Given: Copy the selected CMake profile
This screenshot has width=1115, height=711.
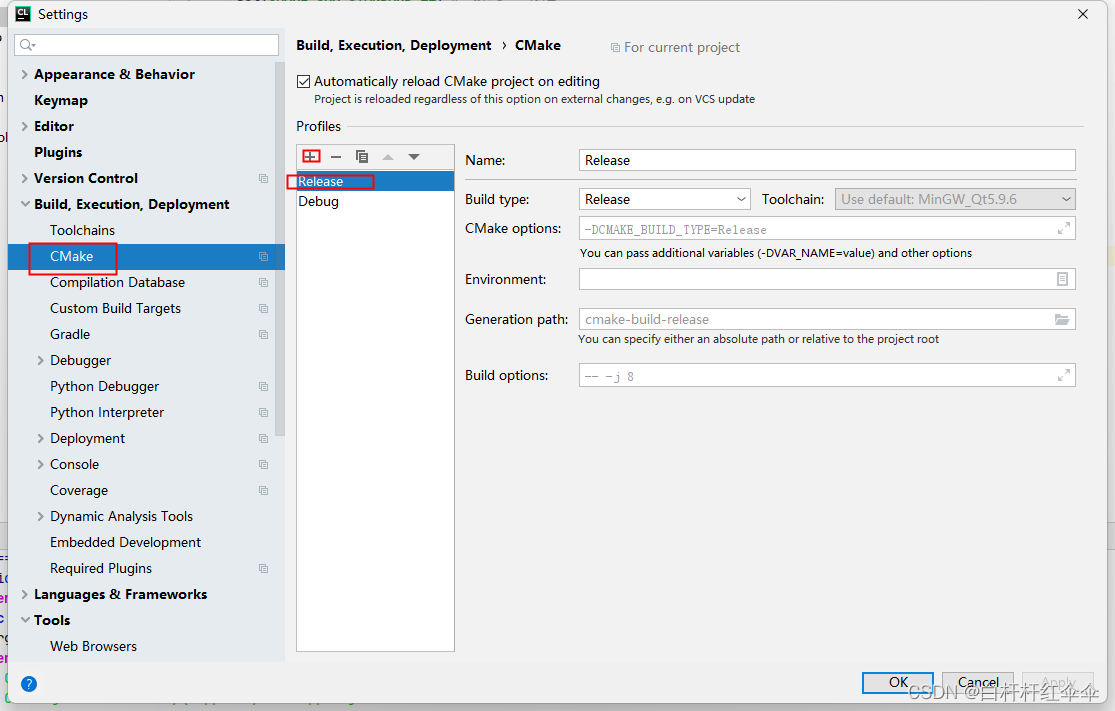Looking at the screenshot, I should pos(362,156).
